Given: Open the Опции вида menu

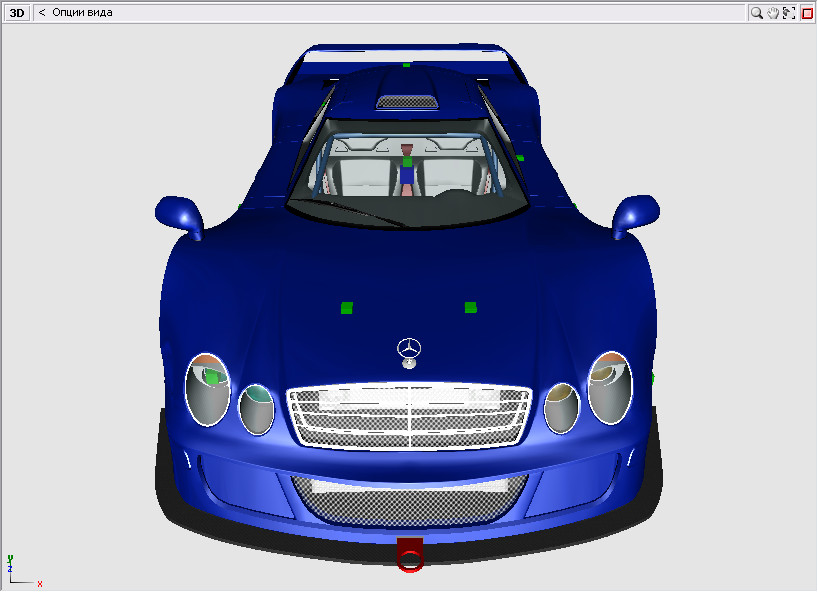Looking at the screenshot, I should [82, 13].
